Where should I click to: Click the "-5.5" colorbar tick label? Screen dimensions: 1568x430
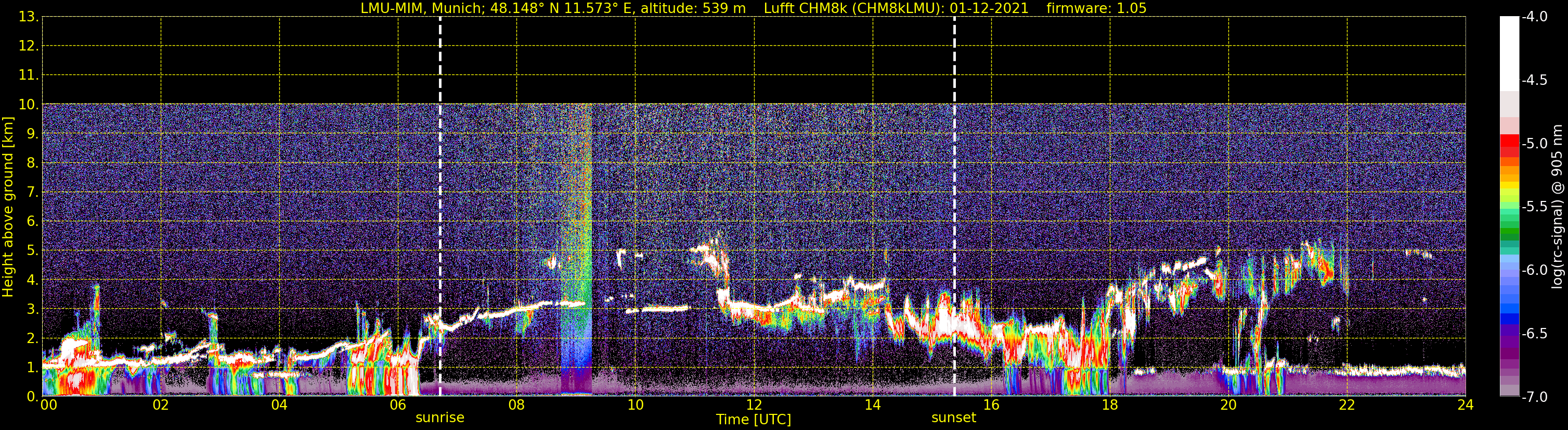click(x=1535, y=207)
